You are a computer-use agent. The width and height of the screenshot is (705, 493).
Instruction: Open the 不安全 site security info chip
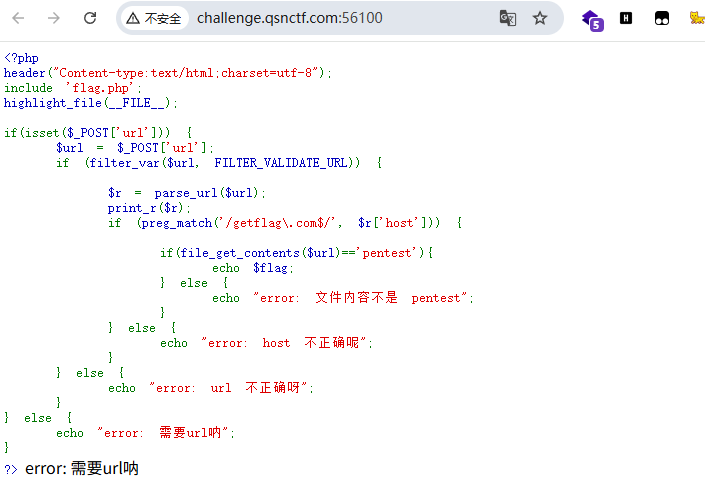(x=154, y=18)
